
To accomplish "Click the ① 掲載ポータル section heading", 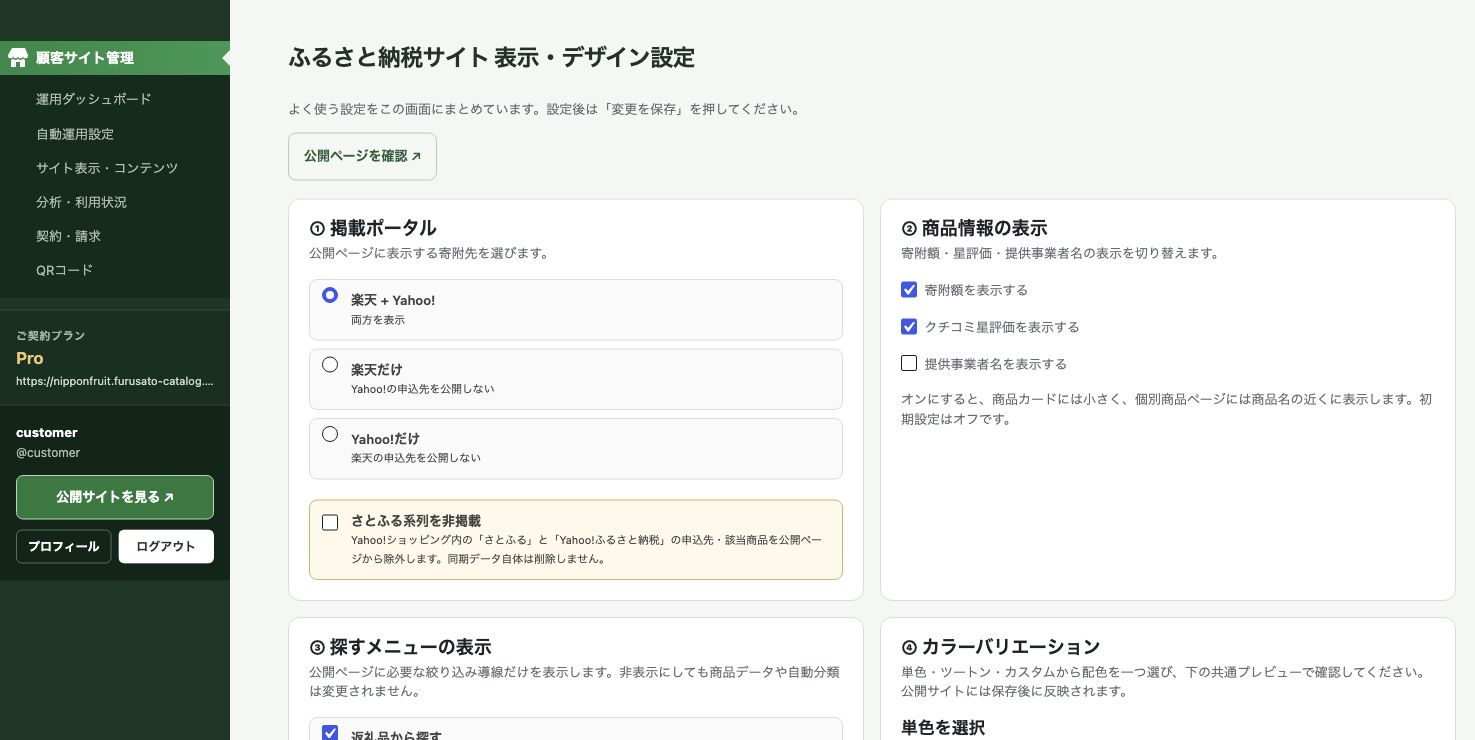I will tap(373, 228).
